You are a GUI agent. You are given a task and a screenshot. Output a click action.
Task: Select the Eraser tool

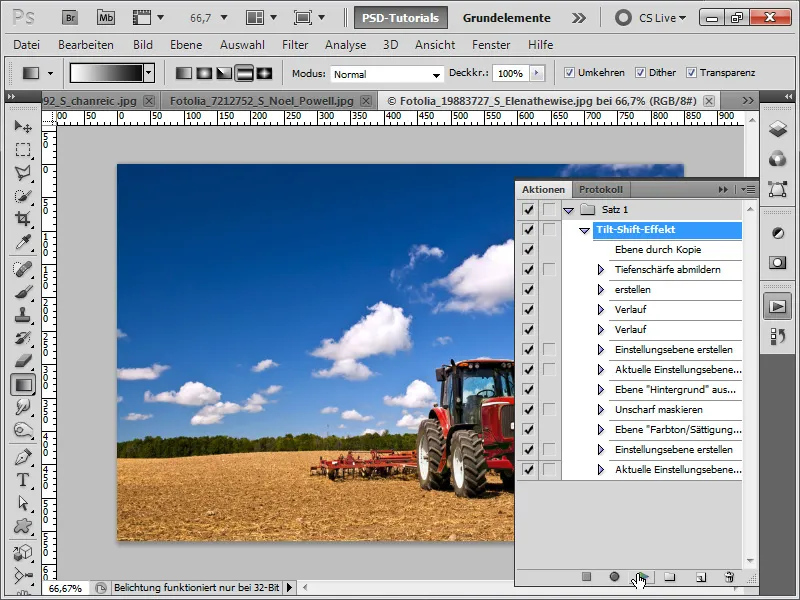click(x=22, y=361)
